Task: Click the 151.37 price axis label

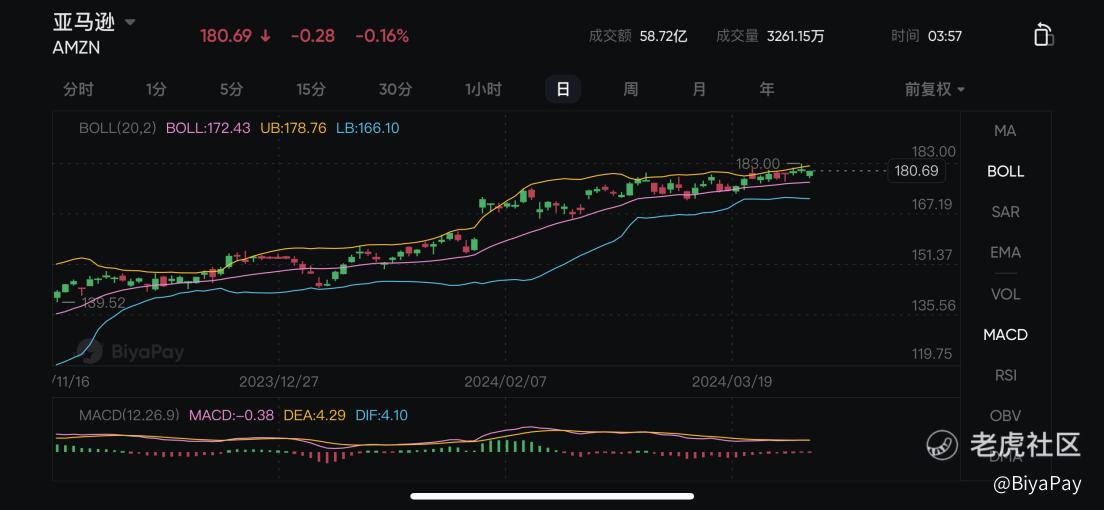Action: click(x=932, y=255)
